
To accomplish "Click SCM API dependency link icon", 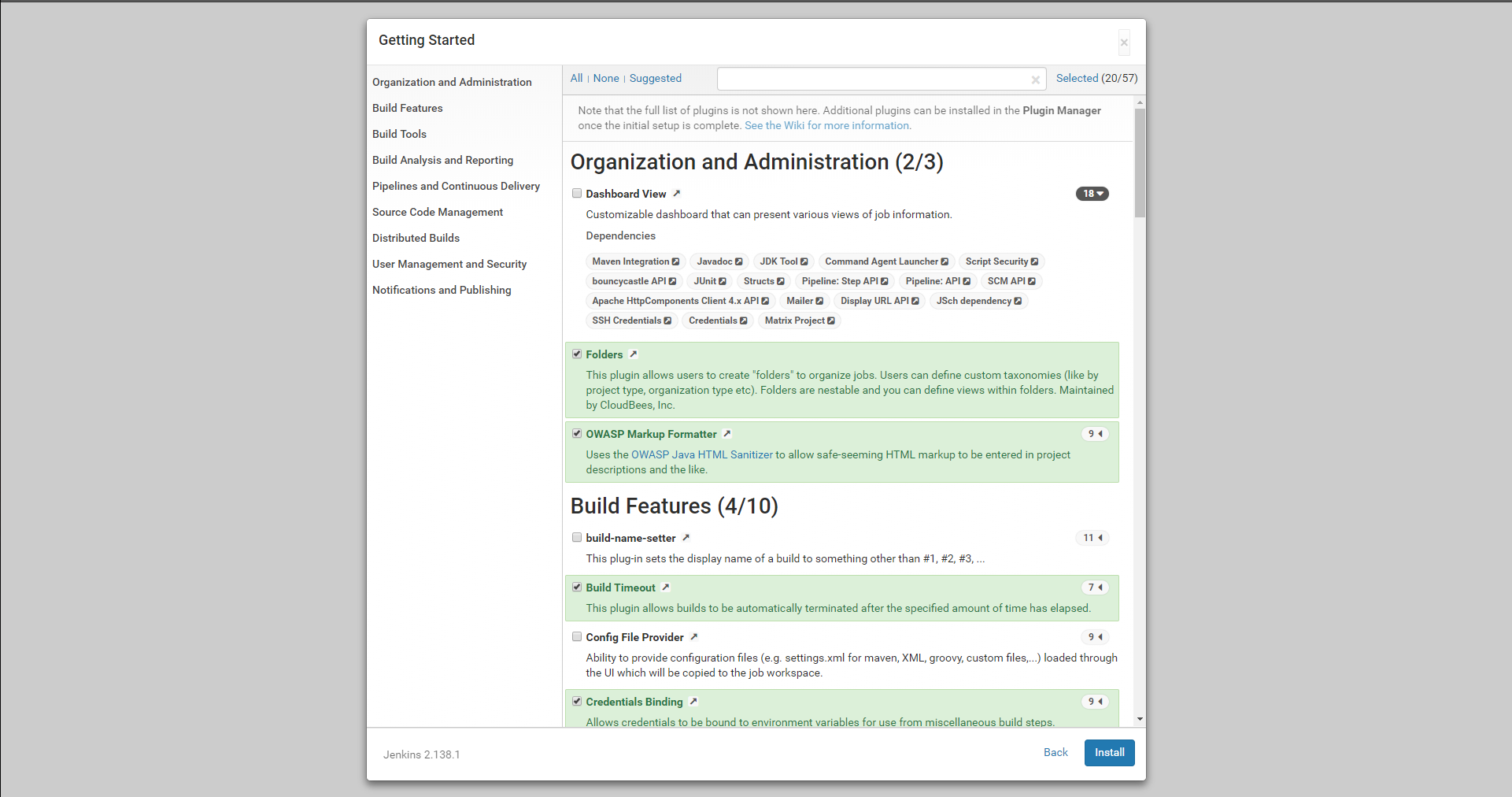I will pos(1031,281).
